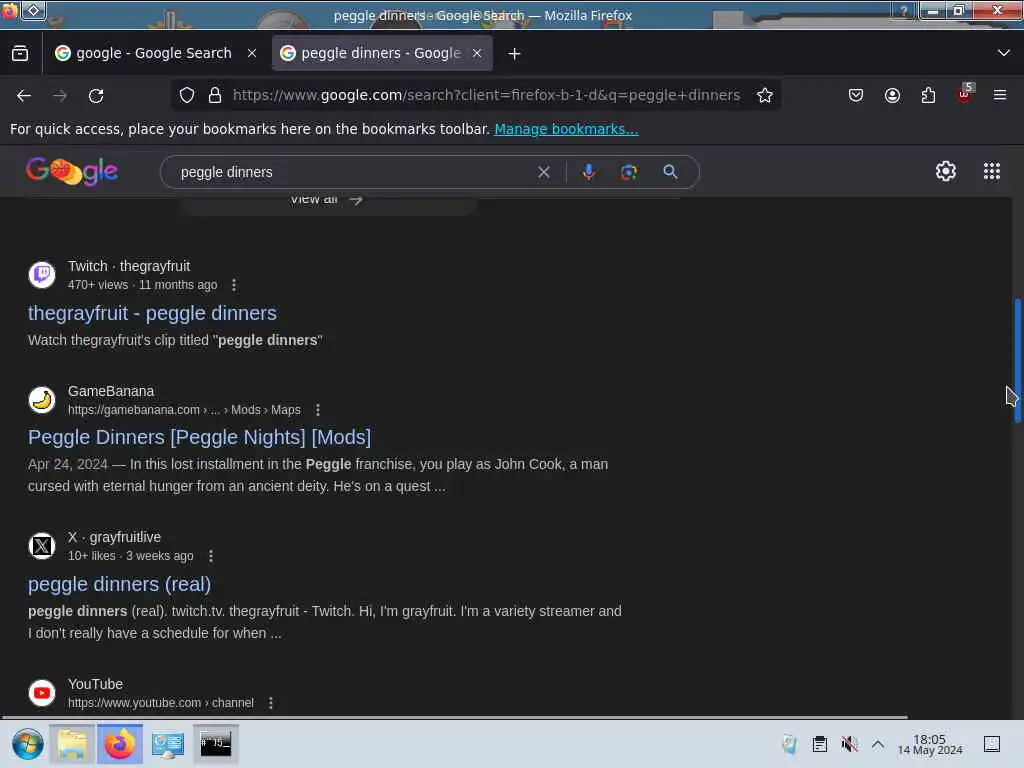The image size is (1024, 768).
Task: Click the vertical page scrollbar thumb
Action: (x=1017, y=360)
